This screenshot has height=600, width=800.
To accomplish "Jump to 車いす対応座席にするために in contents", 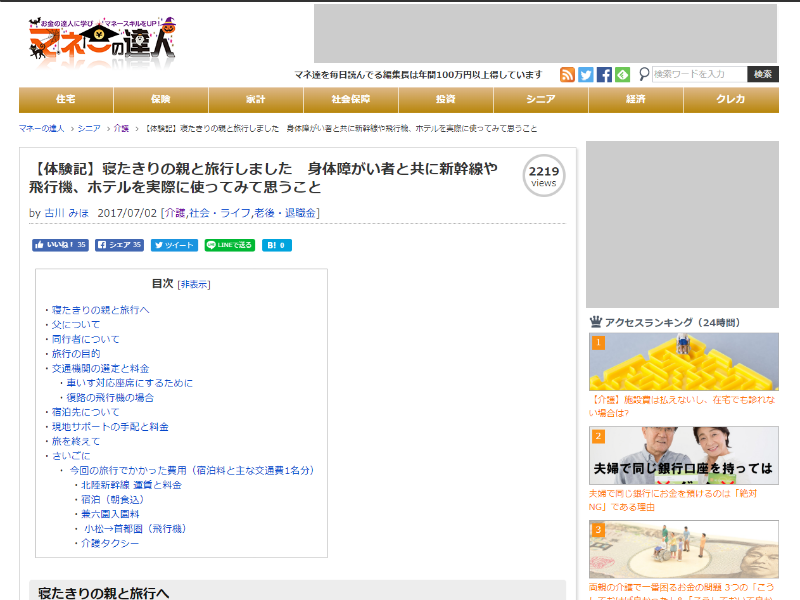I will pos(130,383).
